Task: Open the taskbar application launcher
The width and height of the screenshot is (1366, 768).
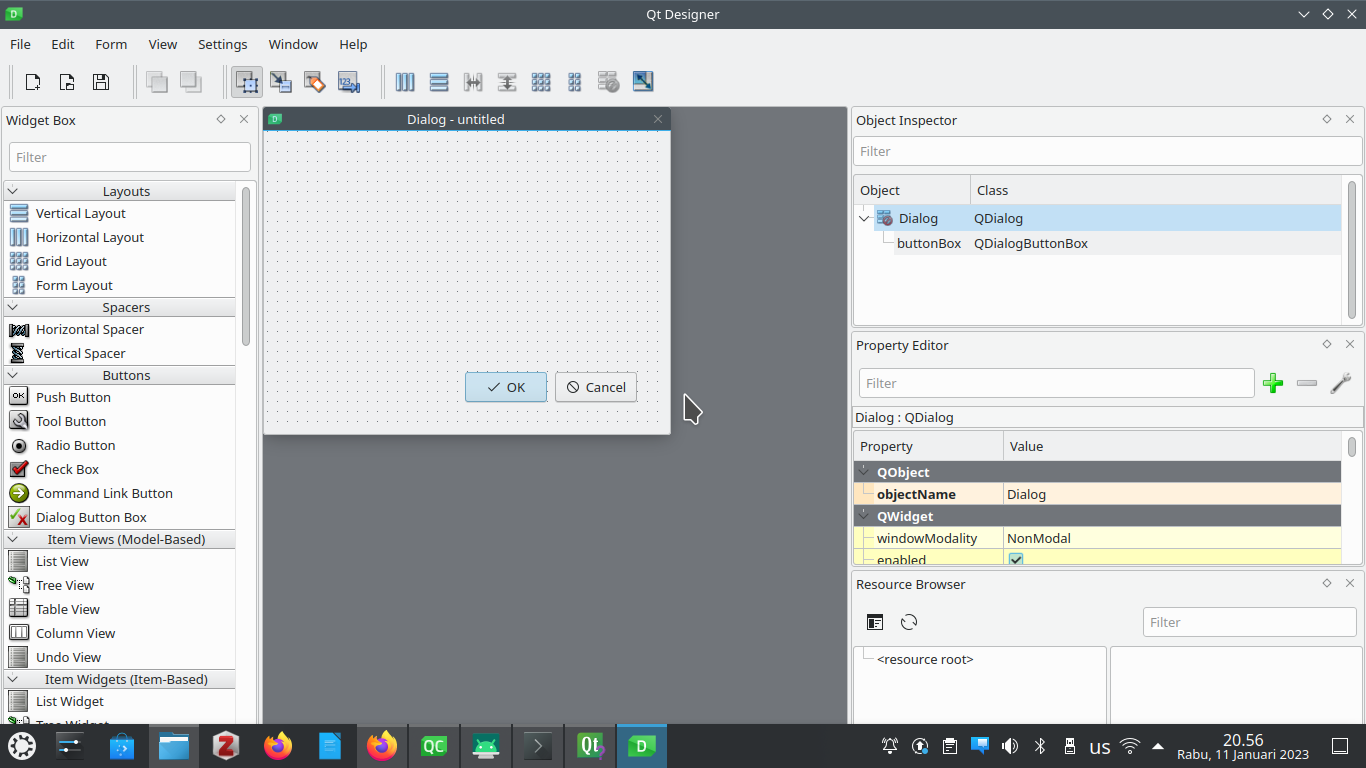Action: click(x=22, y=746)
